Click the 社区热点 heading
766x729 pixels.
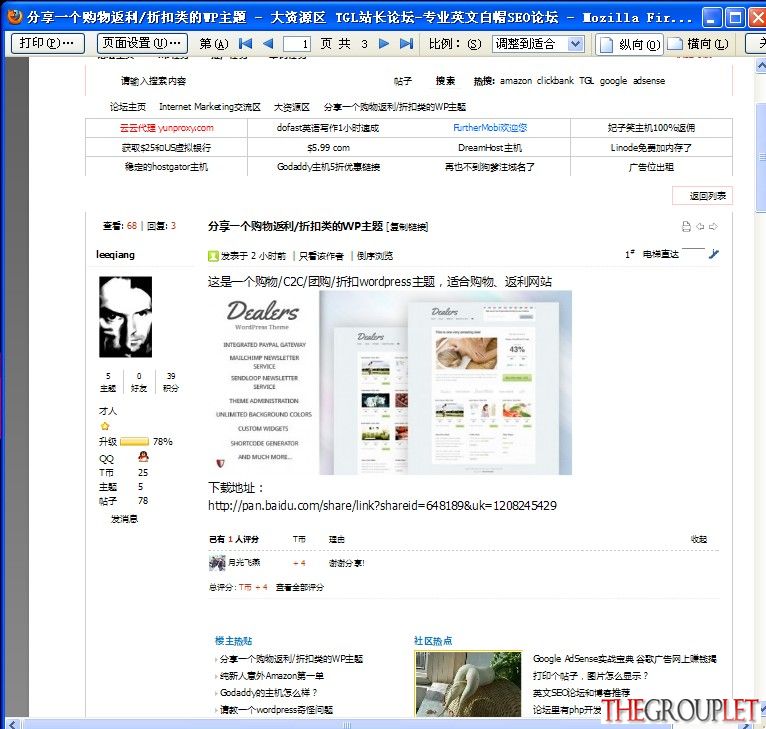(x=433, y=641)
